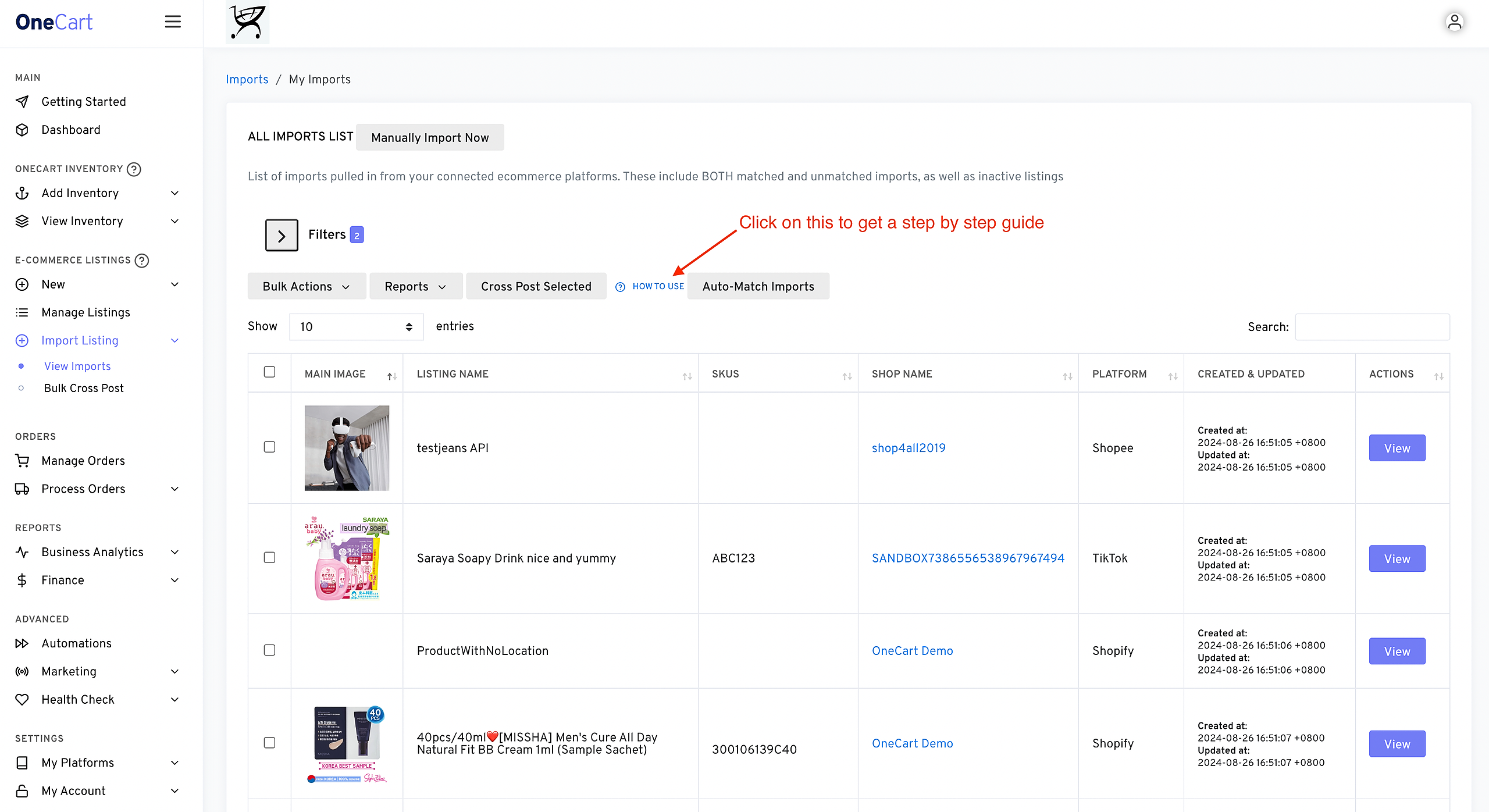Open the shop4all2019 shop link
1489x812 pixels.
(x=909, y=448)
